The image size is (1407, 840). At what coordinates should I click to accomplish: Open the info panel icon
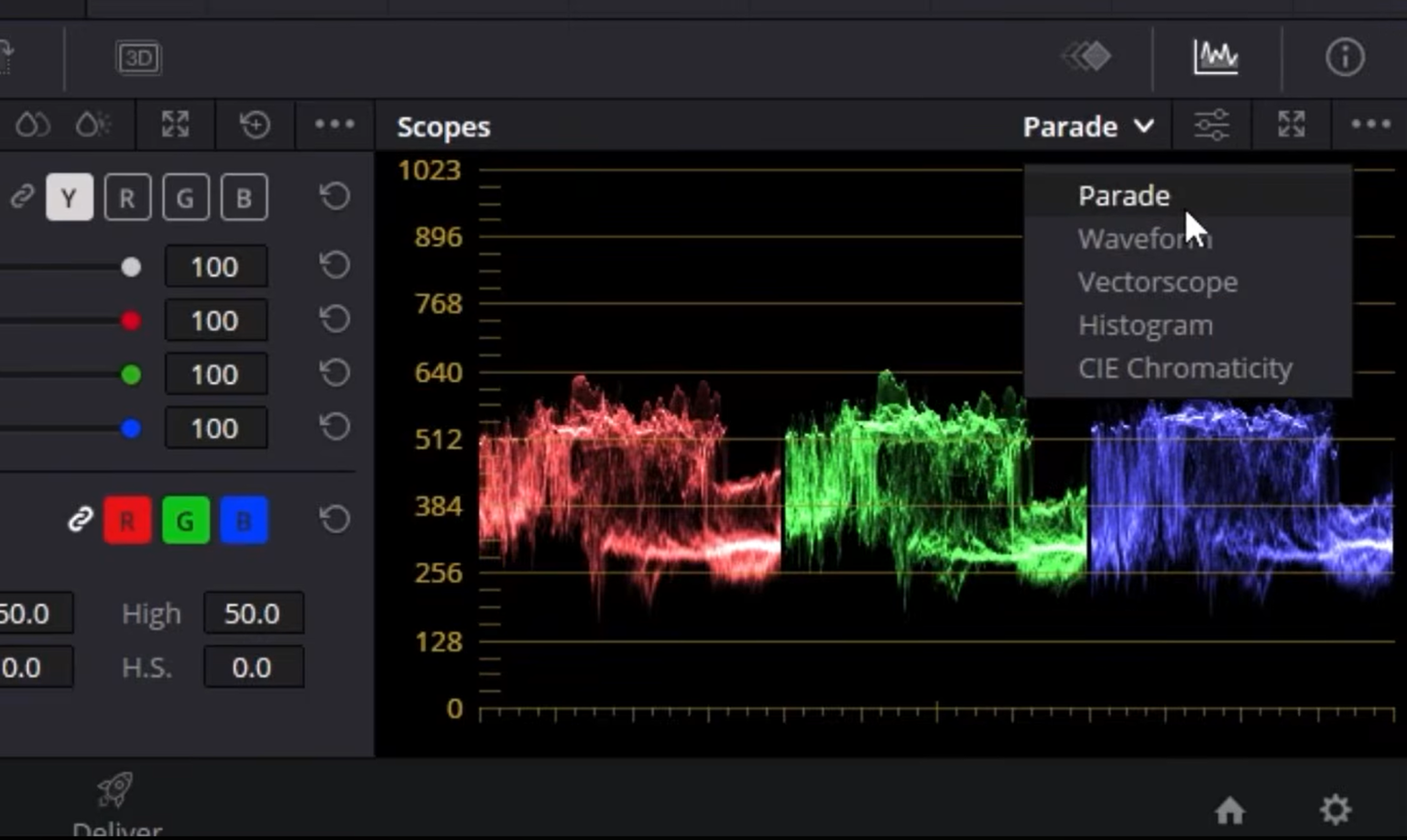coord(1344,58)
